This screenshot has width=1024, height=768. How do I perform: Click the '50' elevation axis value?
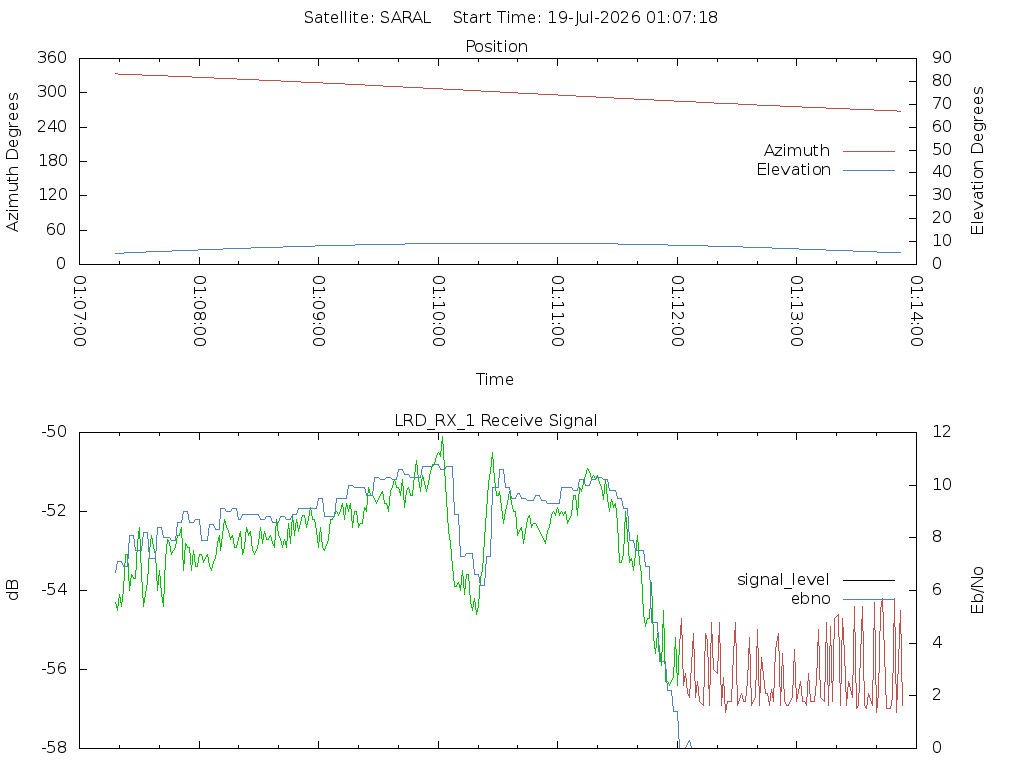point(942,149)
